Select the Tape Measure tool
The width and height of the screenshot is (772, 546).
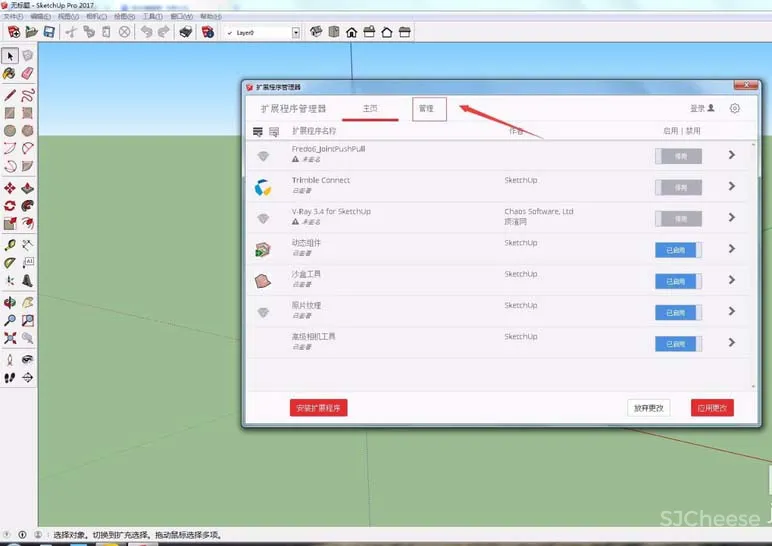(x=10, y=245)
